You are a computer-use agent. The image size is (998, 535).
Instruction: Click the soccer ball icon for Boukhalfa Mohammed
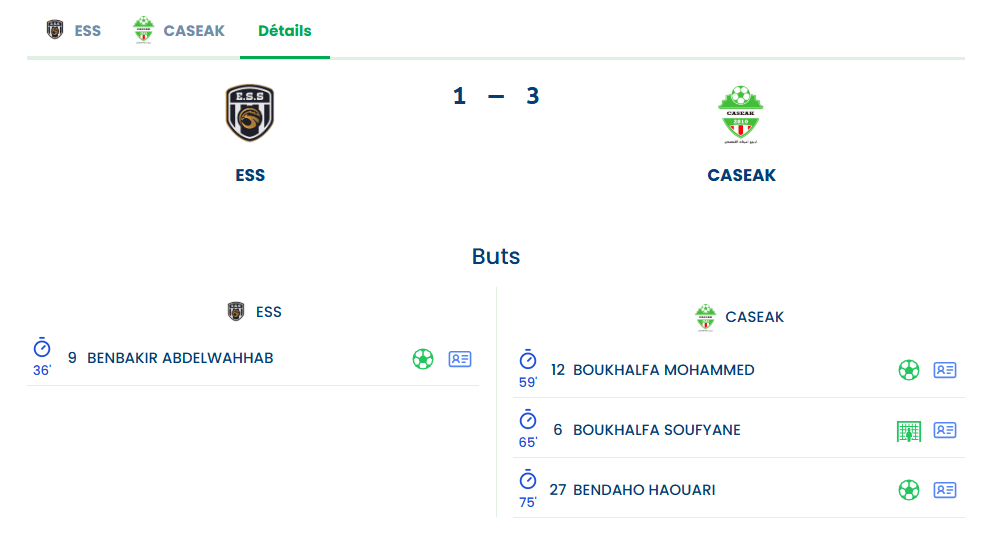[x=908, y=370]
